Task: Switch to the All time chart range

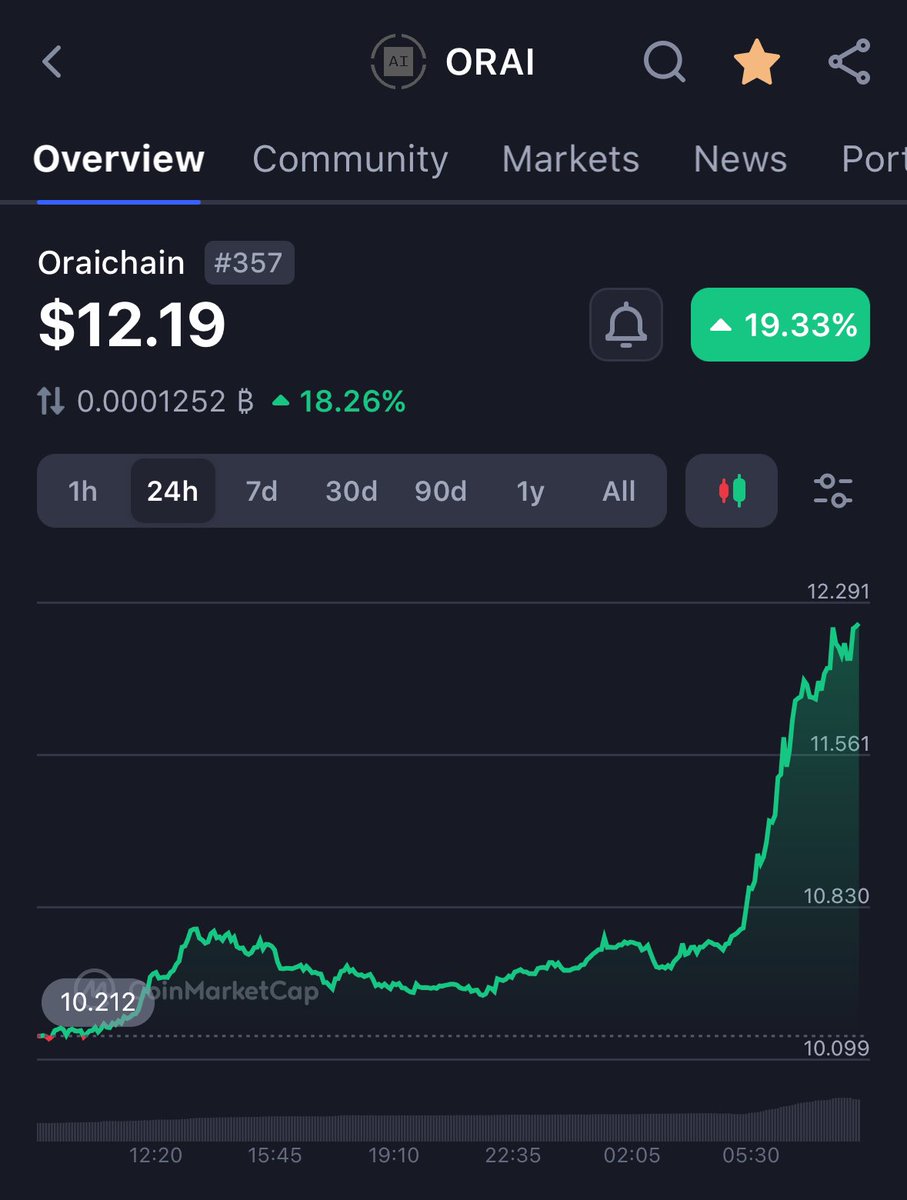Action: point(618,491)
